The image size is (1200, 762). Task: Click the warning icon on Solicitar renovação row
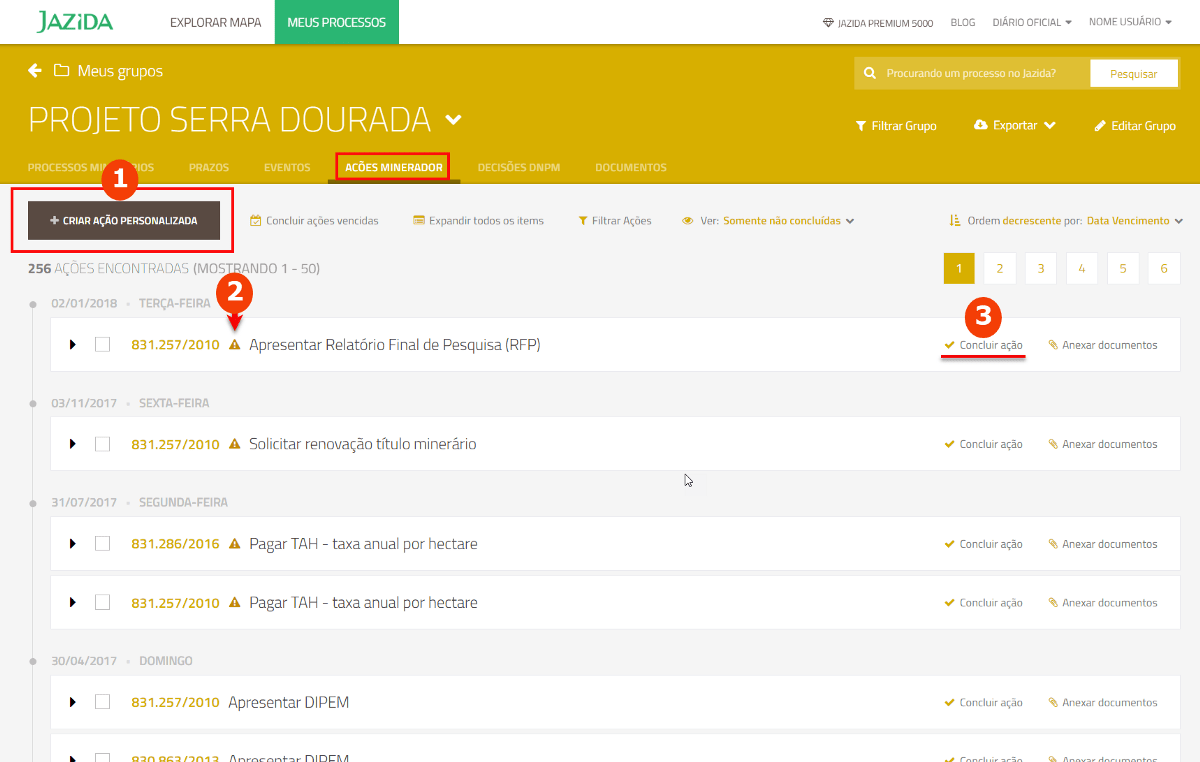pos(235,444)
